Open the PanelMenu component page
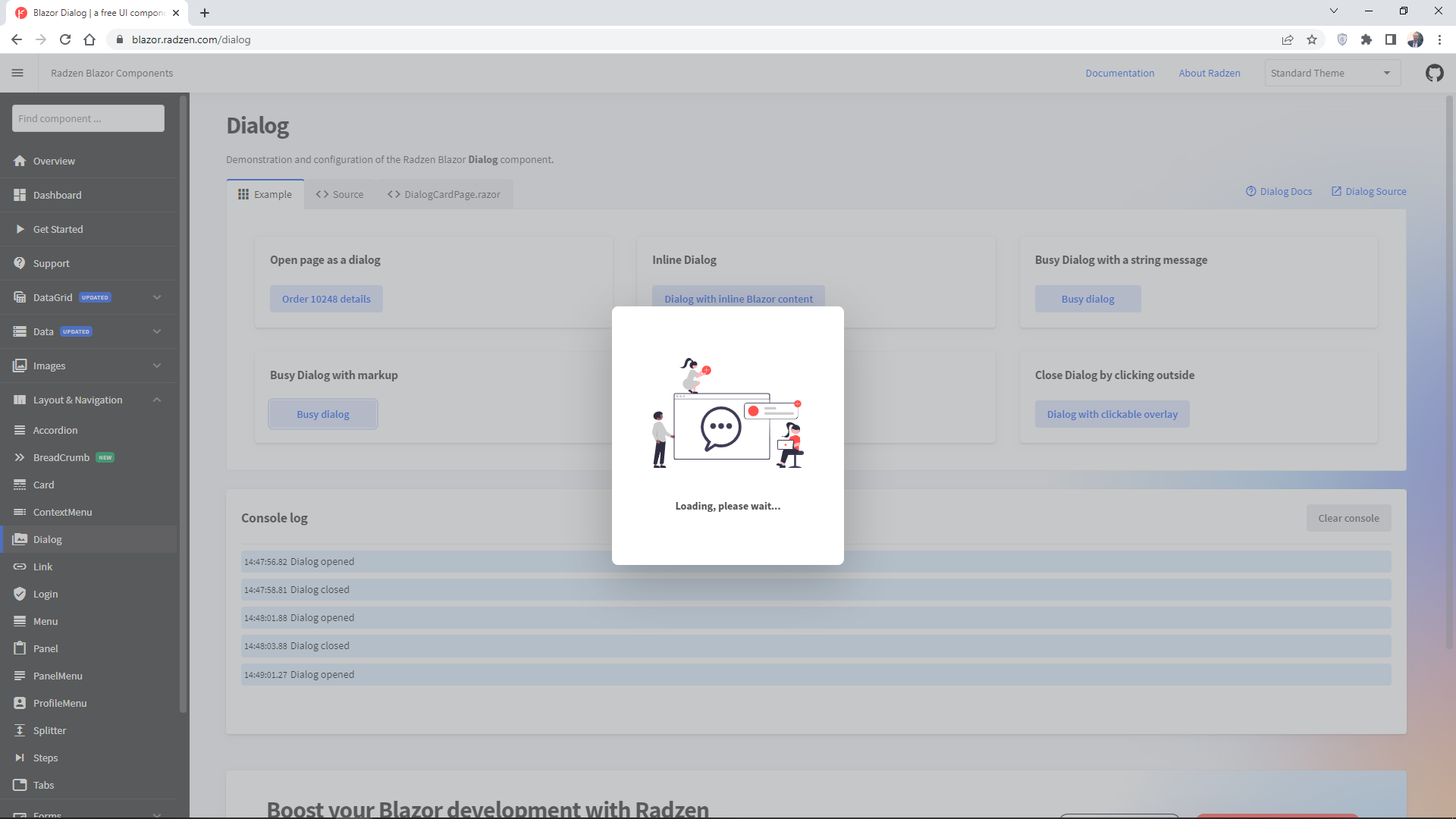 [89, 676]
